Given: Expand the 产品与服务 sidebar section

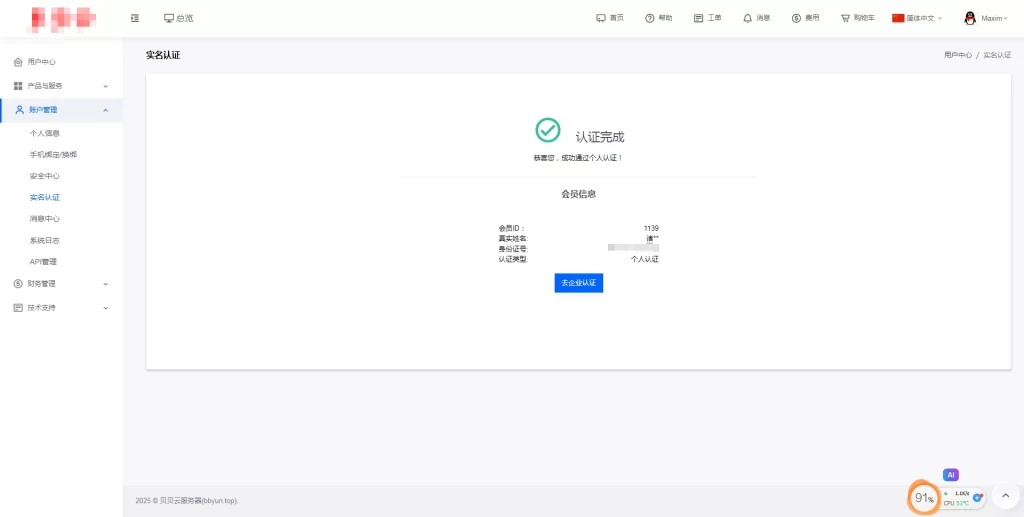Looking at the screenshot, I should [61, 86].
